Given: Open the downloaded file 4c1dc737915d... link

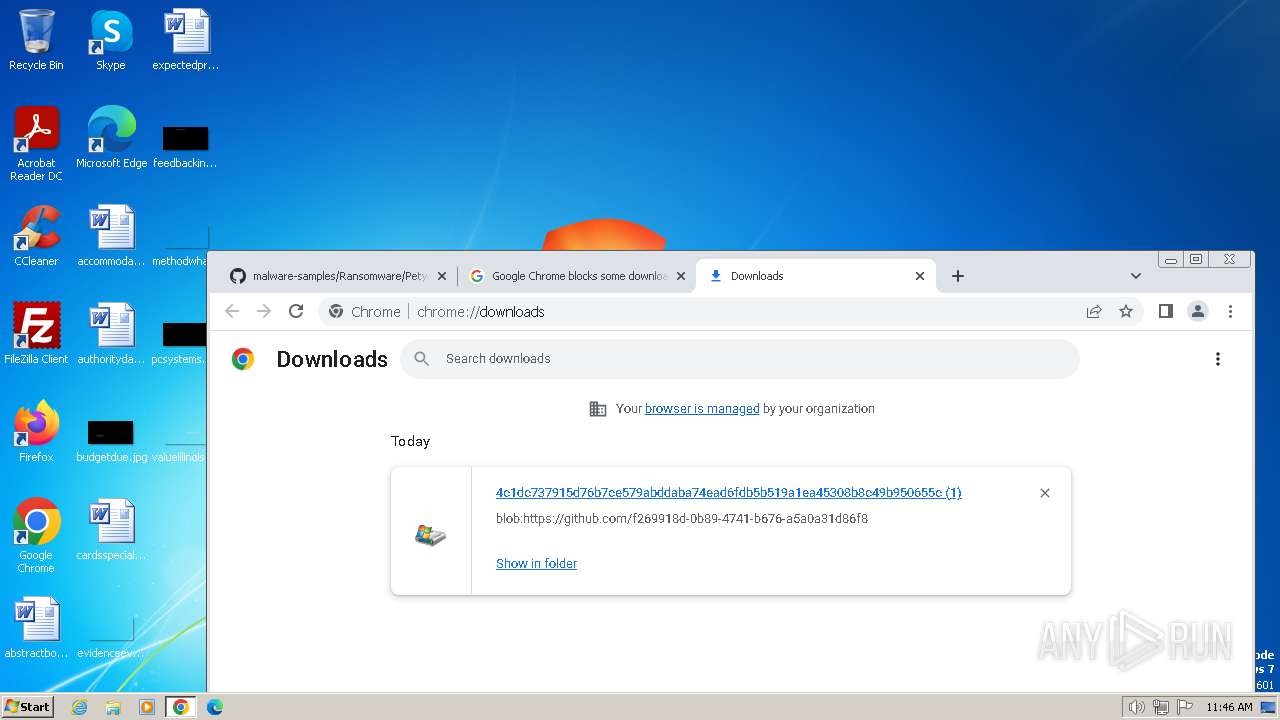Looking at the screenshot, I should (x=728, y=493).
